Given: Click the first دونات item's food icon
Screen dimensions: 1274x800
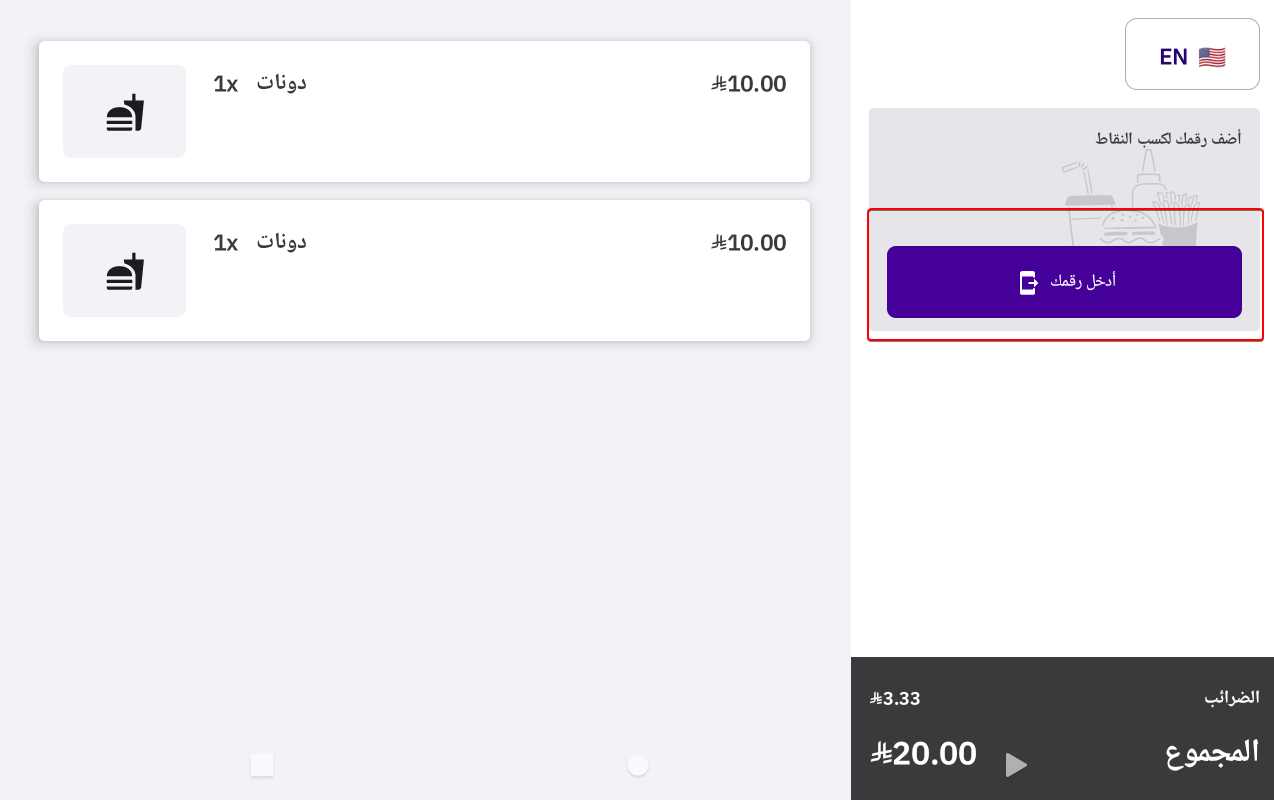Looking at the screenshot, I should 125,112.
